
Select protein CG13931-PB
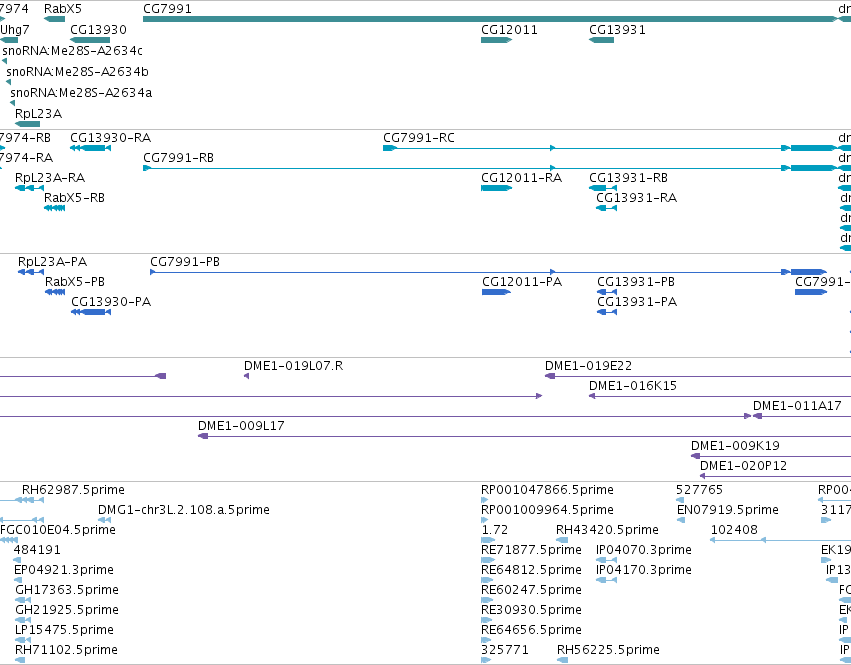tap(607, 292)
